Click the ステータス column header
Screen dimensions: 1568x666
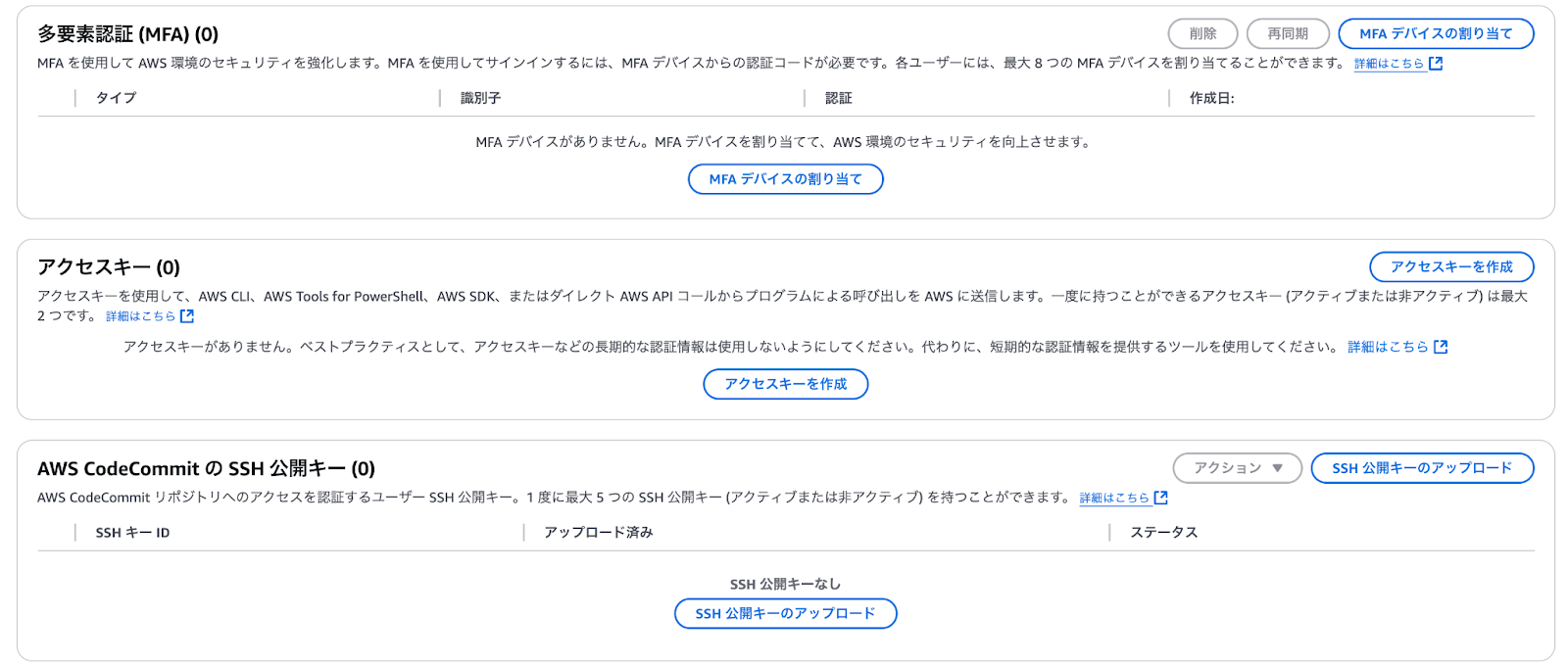pyautogui.click(x=1164, y=533)
